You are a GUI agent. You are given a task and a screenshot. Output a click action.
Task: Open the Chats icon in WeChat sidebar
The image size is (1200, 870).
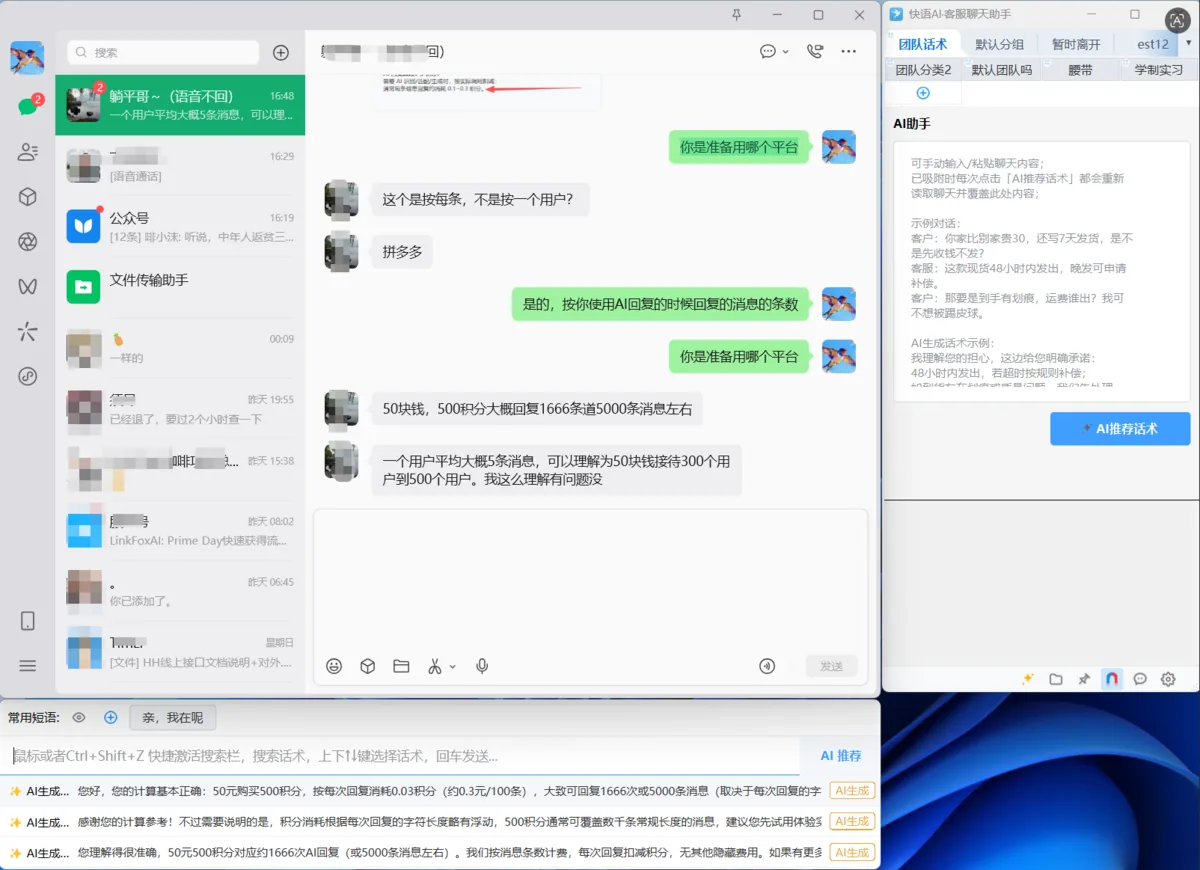(x=27, y=106)
